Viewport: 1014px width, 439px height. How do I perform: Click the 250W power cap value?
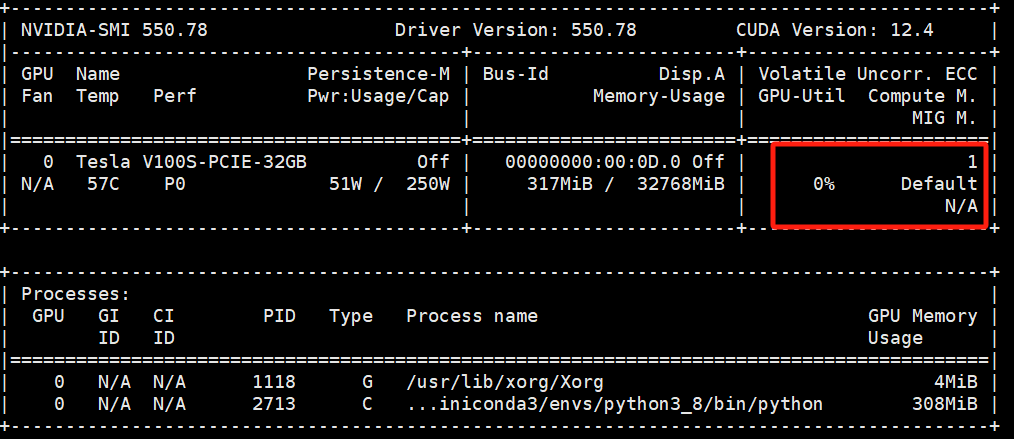coord(428,185)
